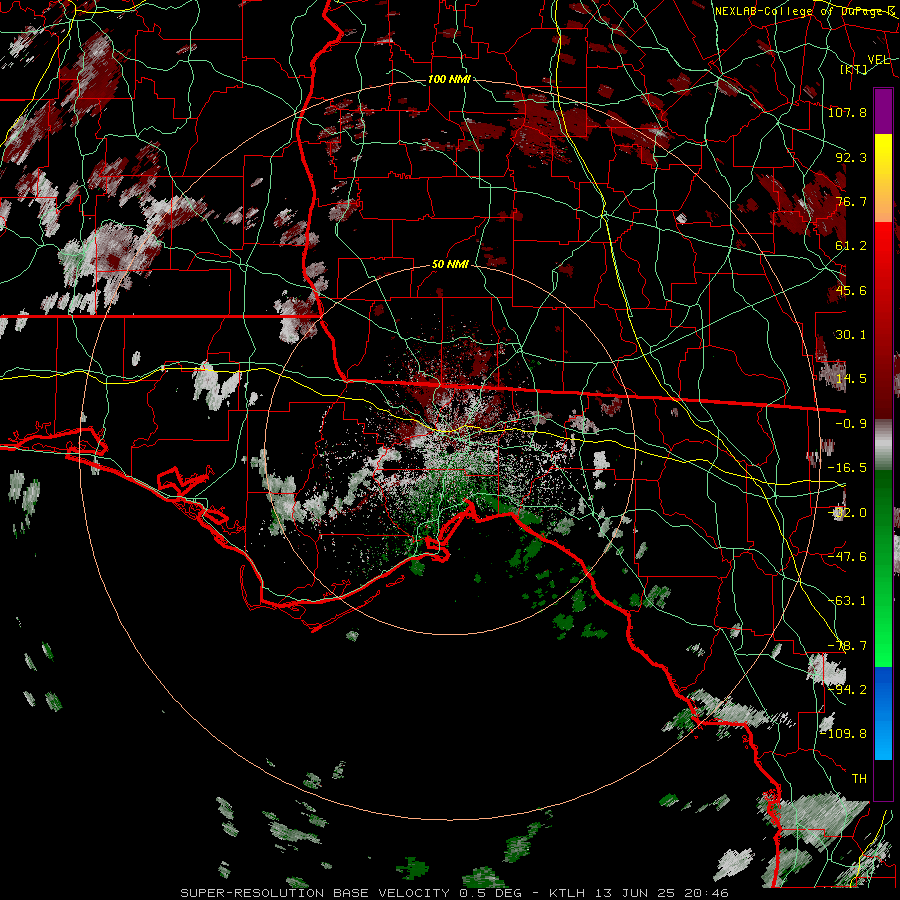
Task: Click the TH label on the color scale
Action: (x=859, y=779)
